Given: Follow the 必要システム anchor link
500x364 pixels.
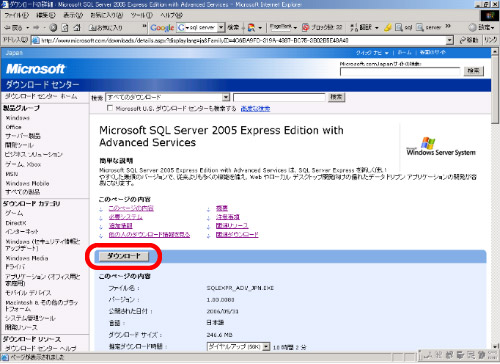Looking at the screenshot, I should tap(125, 217).
